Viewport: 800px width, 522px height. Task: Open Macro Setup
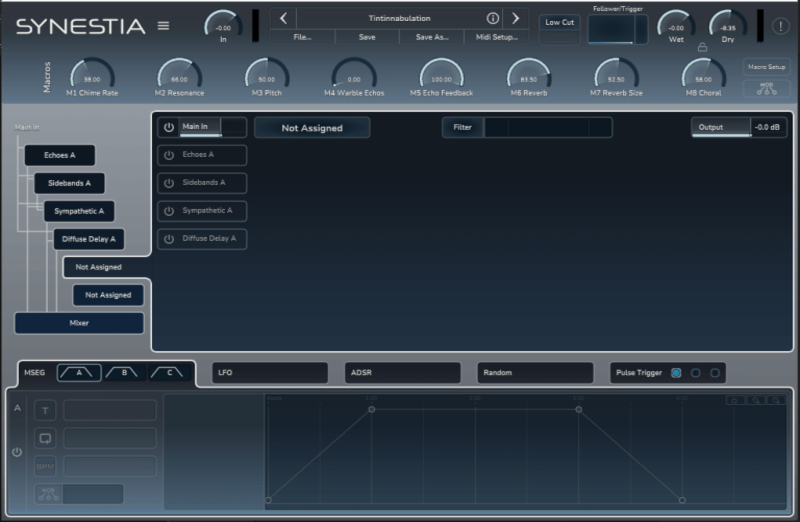[766, 67]
